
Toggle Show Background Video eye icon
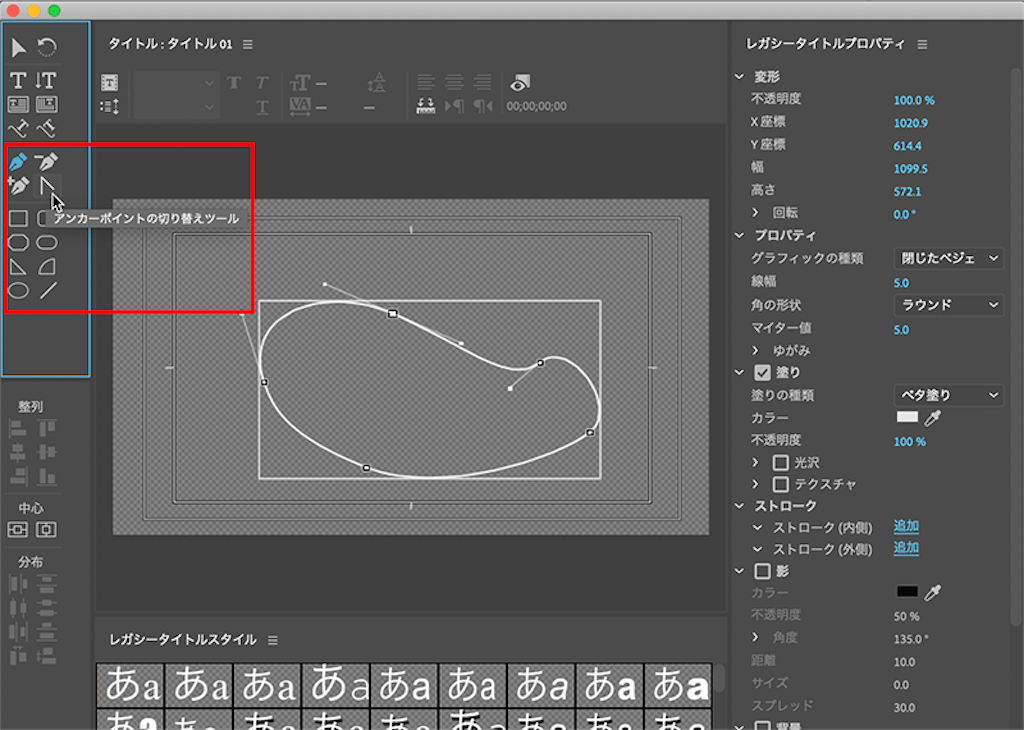coord(520,83)
